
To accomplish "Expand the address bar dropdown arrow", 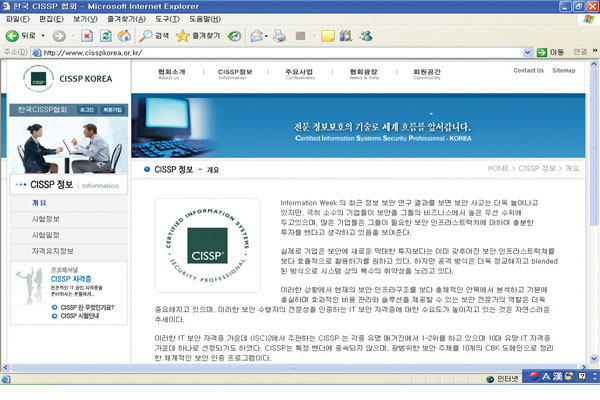I will 528,52.
